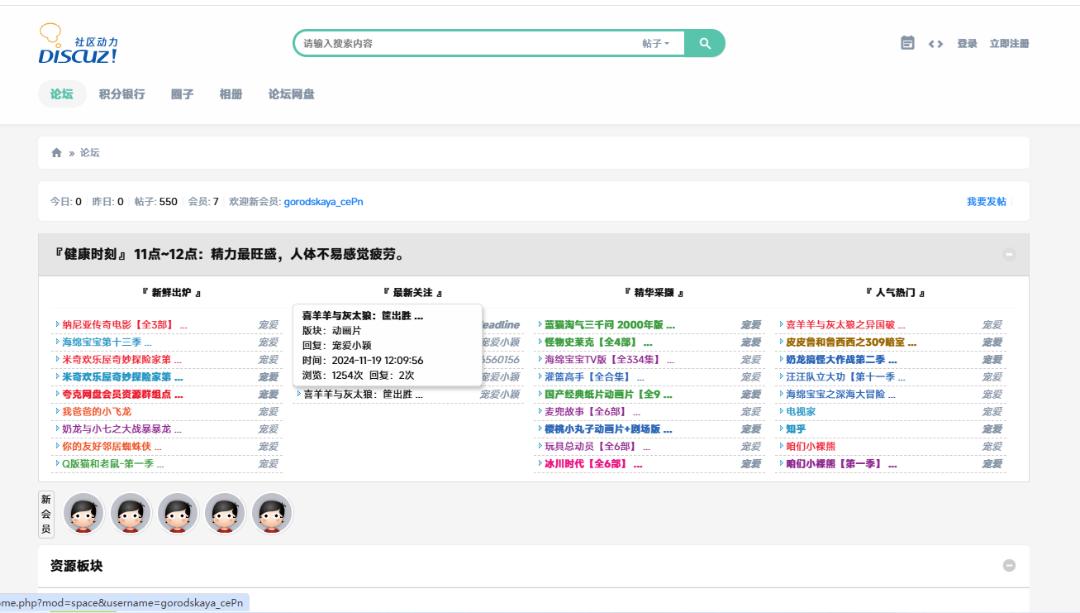Collapse the 健康时刻 section
The height and width of the screenshot is (613, 1080).
1009,254
